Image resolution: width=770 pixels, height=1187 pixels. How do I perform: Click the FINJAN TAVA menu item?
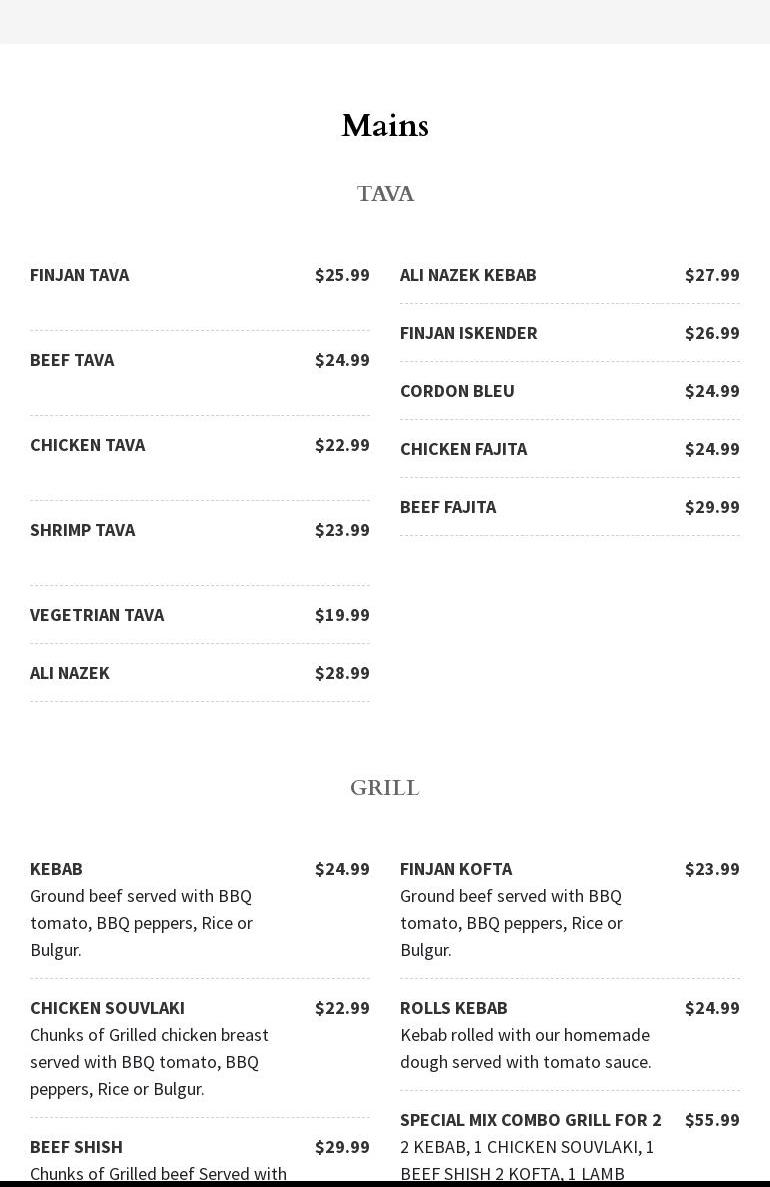[x=80, y=275]
